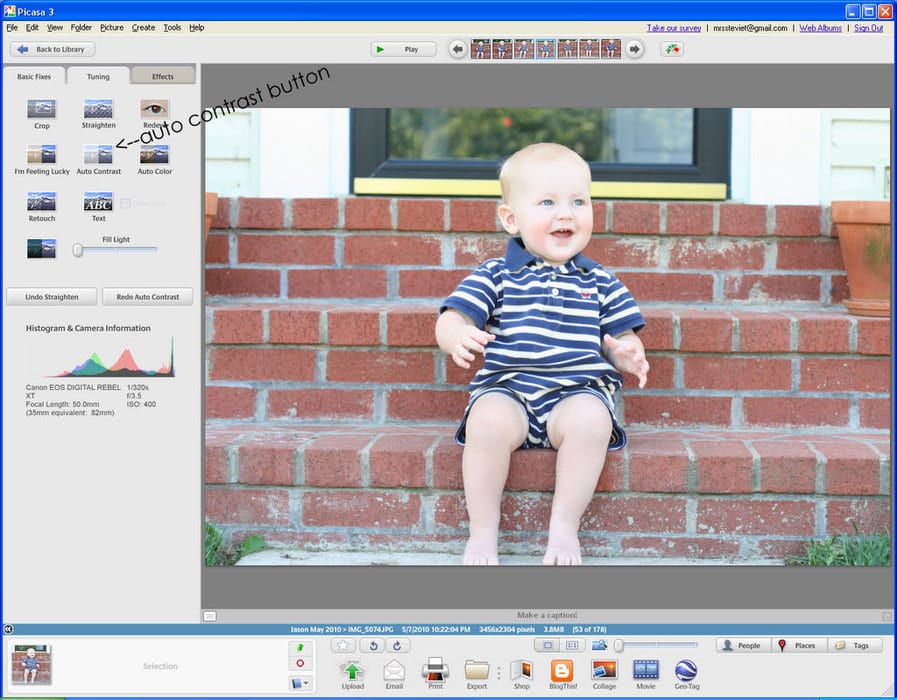Click the I'm Feeling Lucky icon
The image size is (897, 700).
coord(41,155)
